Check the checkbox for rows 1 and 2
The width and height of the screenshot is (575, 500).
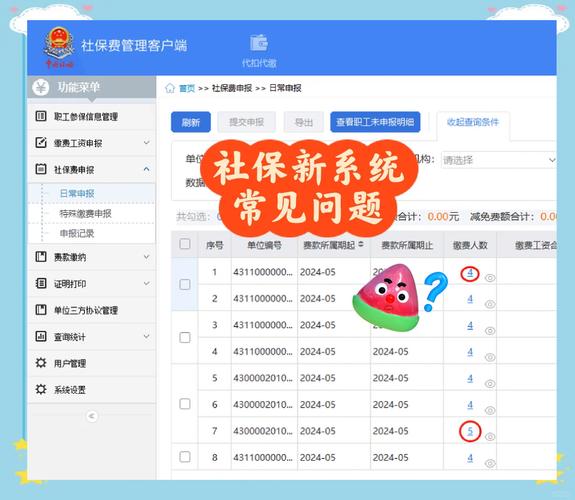185,284
